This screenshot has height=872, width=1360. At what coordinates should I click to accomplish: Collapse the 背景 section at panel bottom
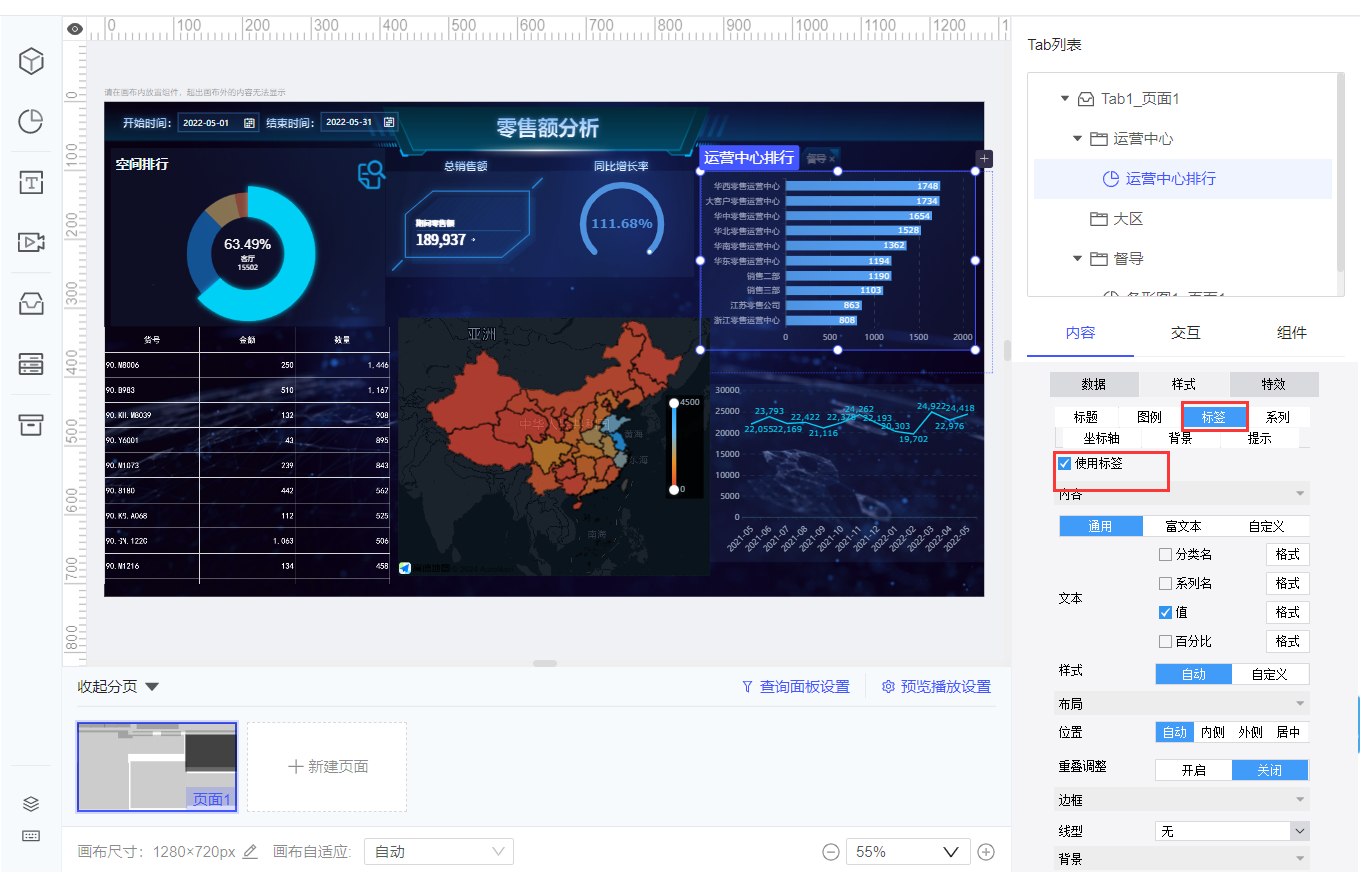click(1183, 858)
